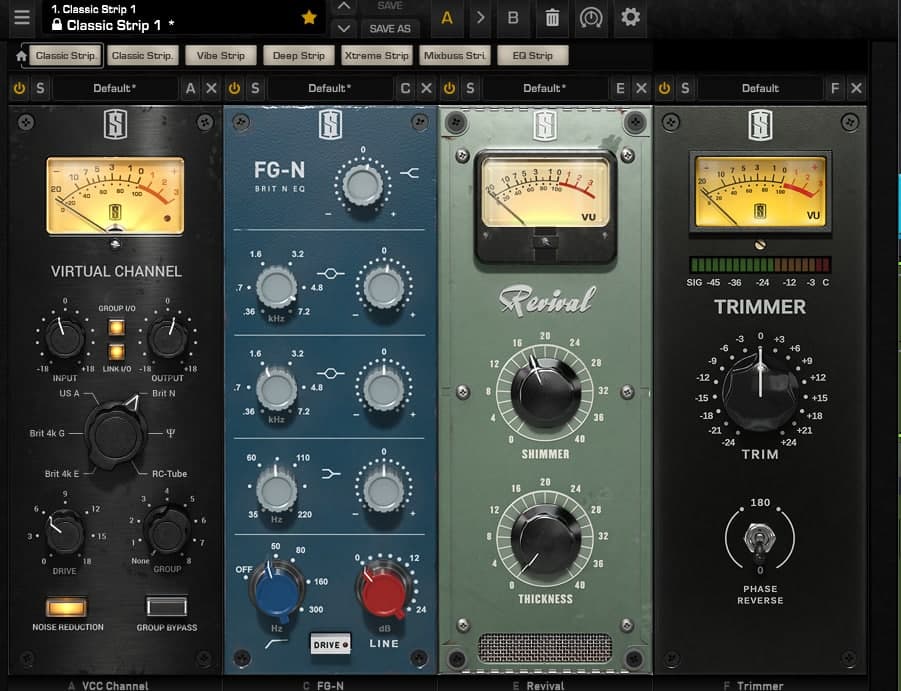Remove FG-N module with its X

(x=426, y=88)
